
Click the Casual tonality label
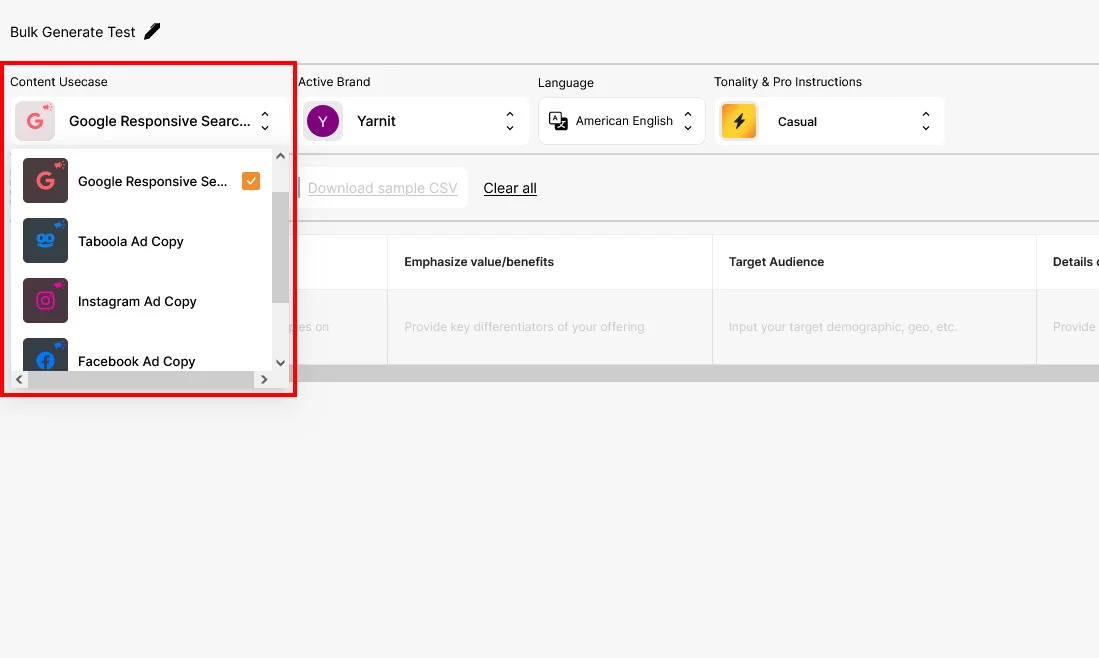point(798,122)
